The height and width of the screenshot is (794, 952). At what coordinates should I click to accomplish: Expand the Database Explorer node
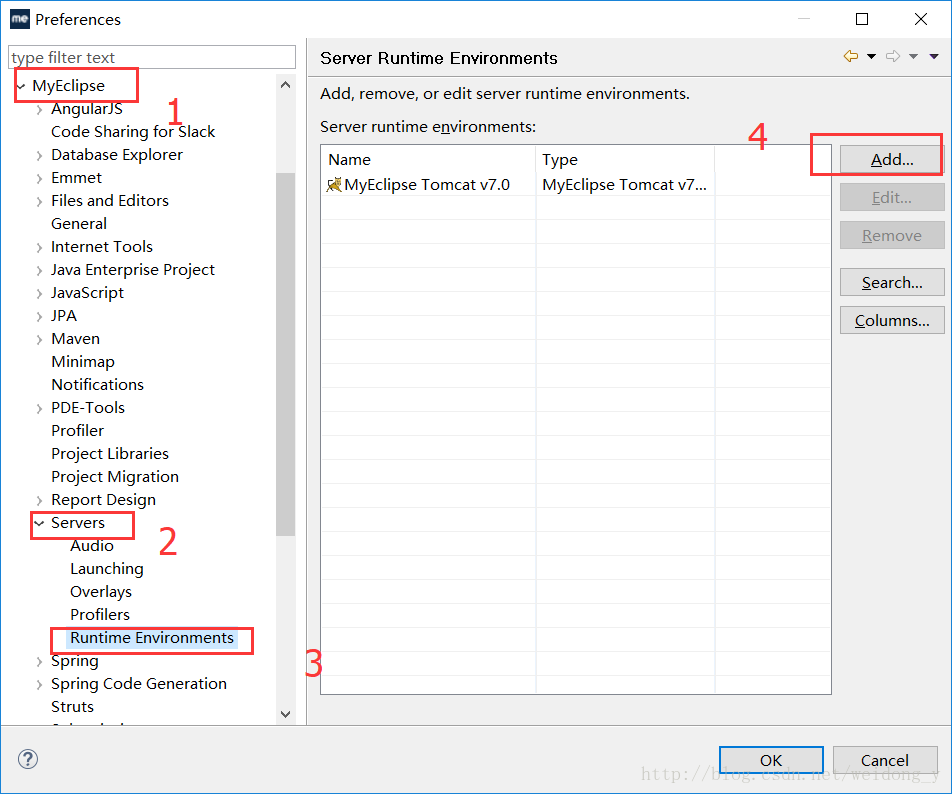click(x=39, y=155)
